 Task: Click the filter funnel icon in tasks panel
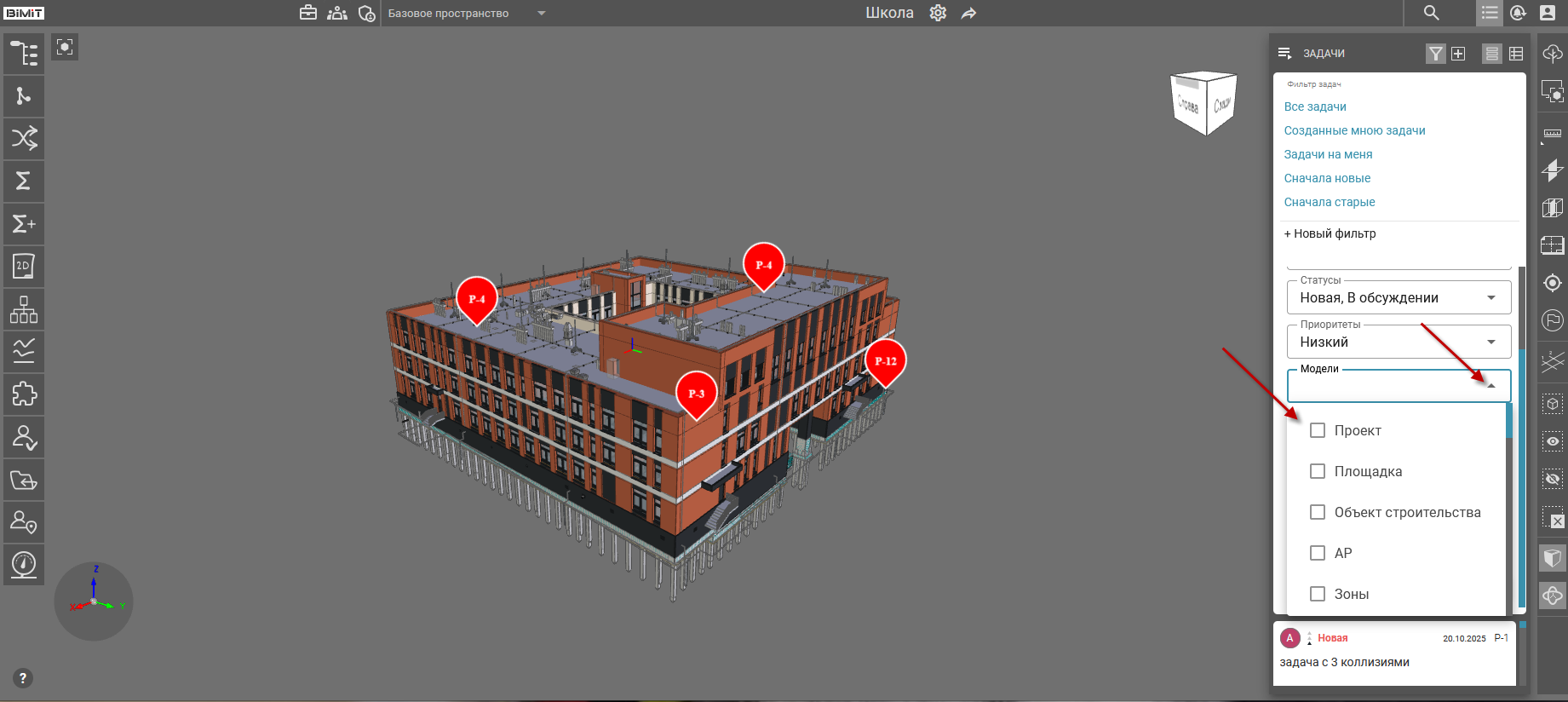(x=1436, y=54)
